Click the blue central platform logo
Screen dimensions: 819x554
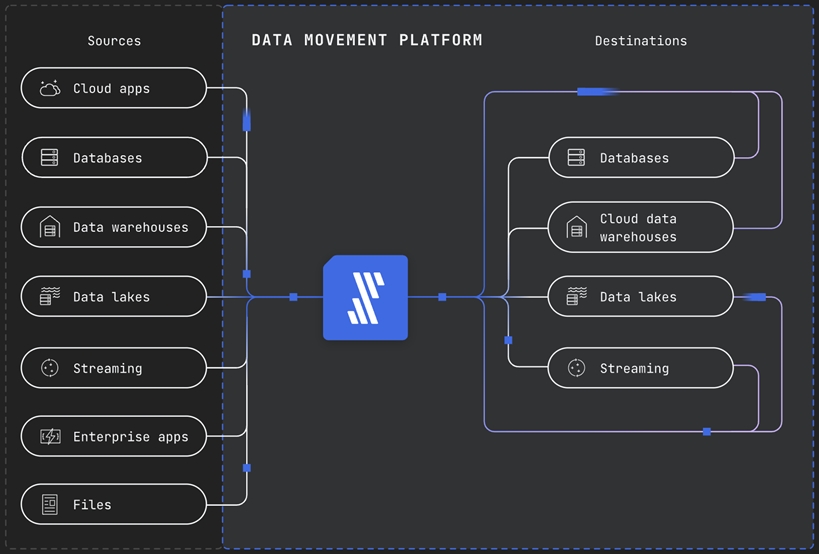365,298
